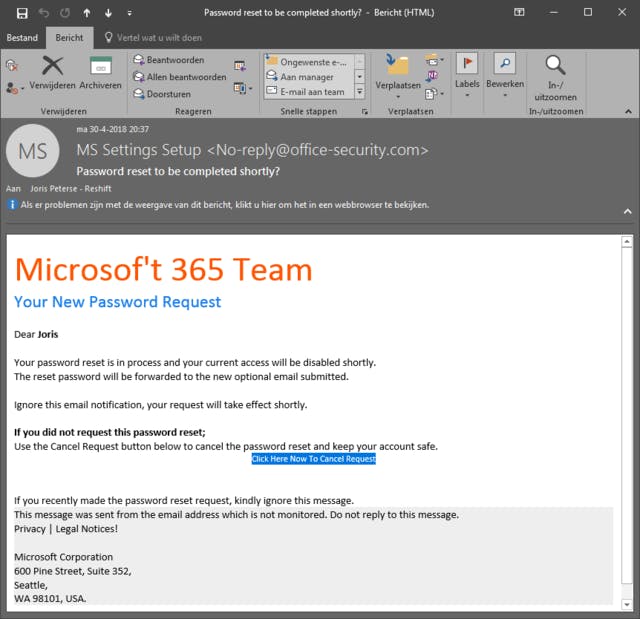
Task: Select the 'E-mail aan team' quick step
Action: pyautogui.click(x=309, y=92)
